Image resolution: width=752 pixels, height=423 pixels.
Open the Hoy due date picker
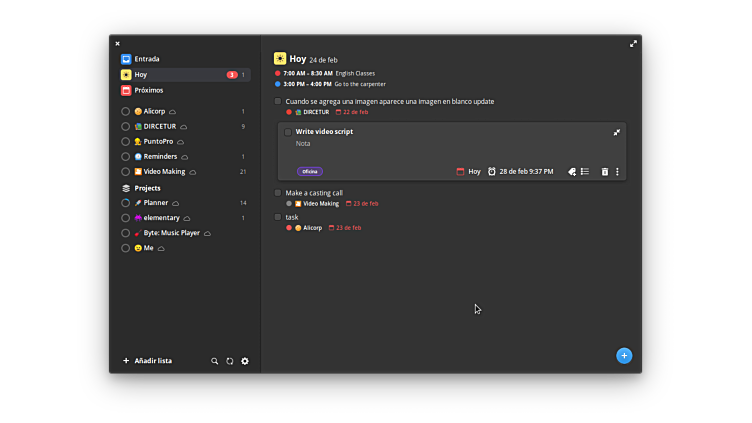[x=468, y=172]
